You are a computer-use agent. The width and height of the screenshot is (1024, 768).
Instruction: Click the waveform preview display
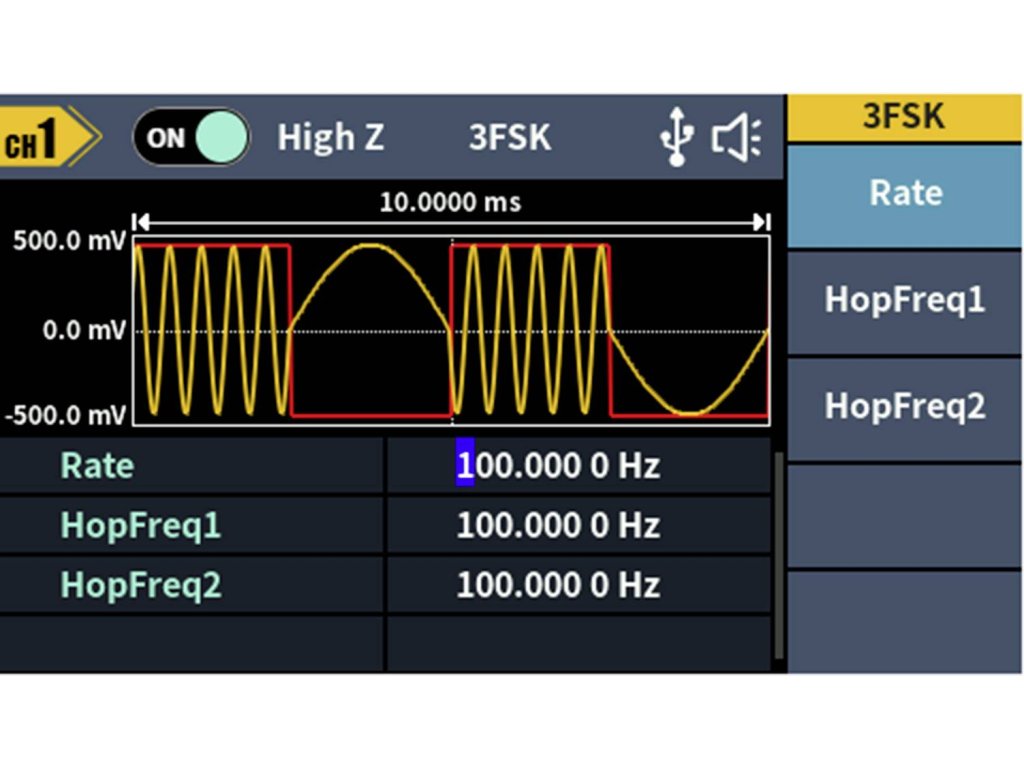coord(452,330)
